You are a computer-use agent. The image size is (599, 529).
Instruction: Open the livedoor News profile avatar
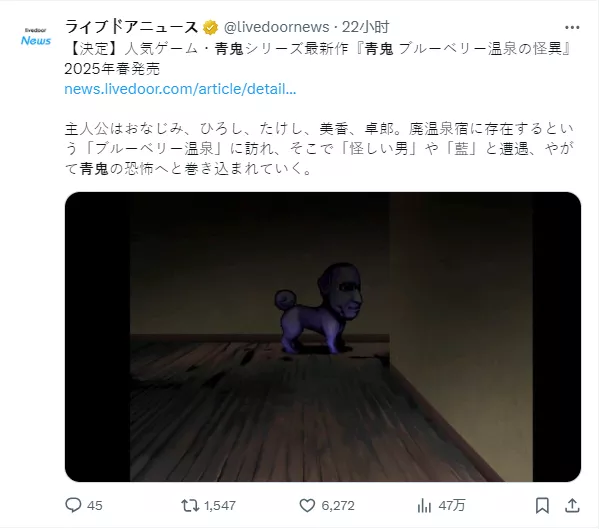36,37
